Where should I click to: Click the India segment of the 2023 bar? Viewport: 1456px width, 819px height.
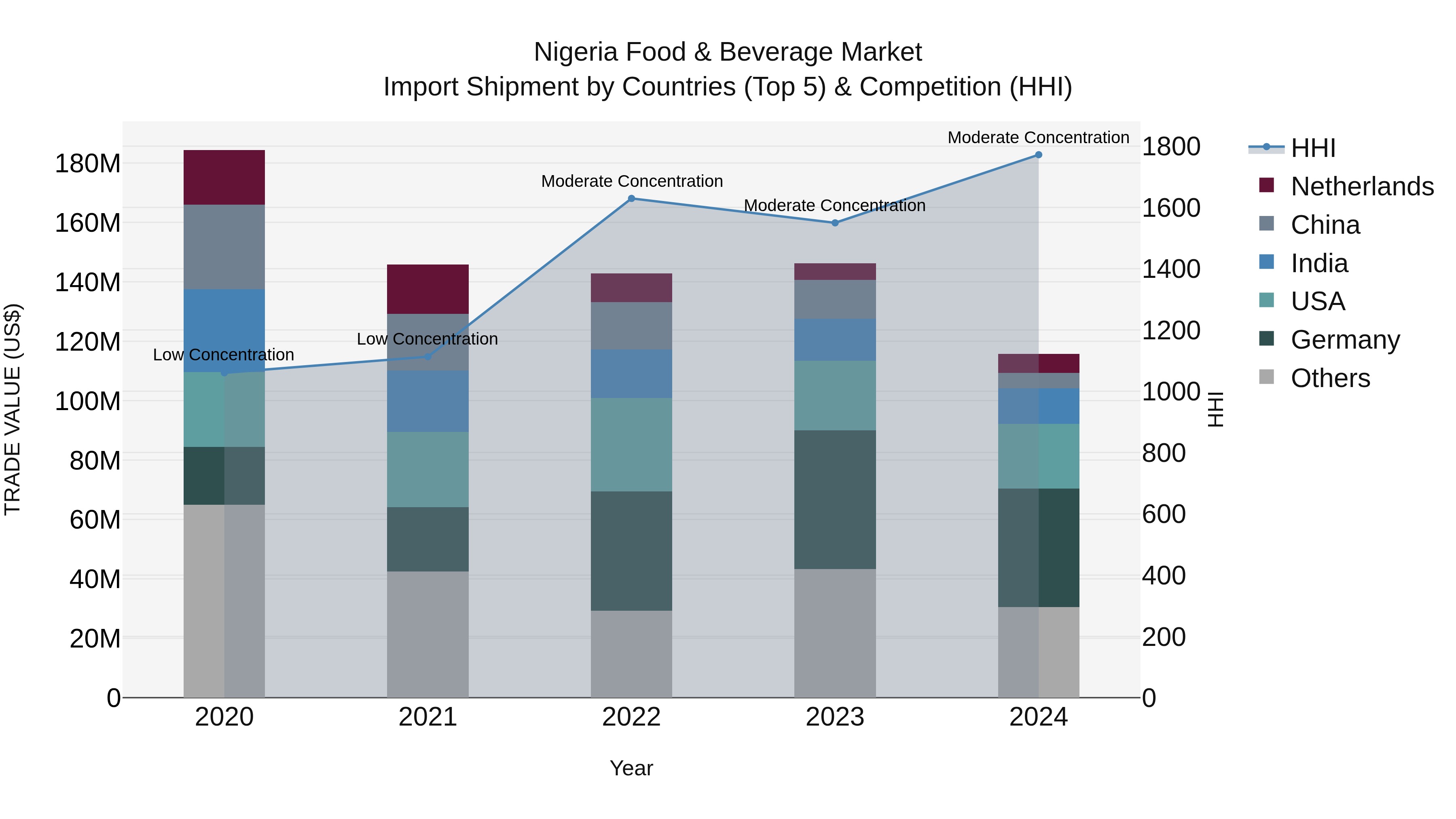pyautogui.click(x=835, y=340)
